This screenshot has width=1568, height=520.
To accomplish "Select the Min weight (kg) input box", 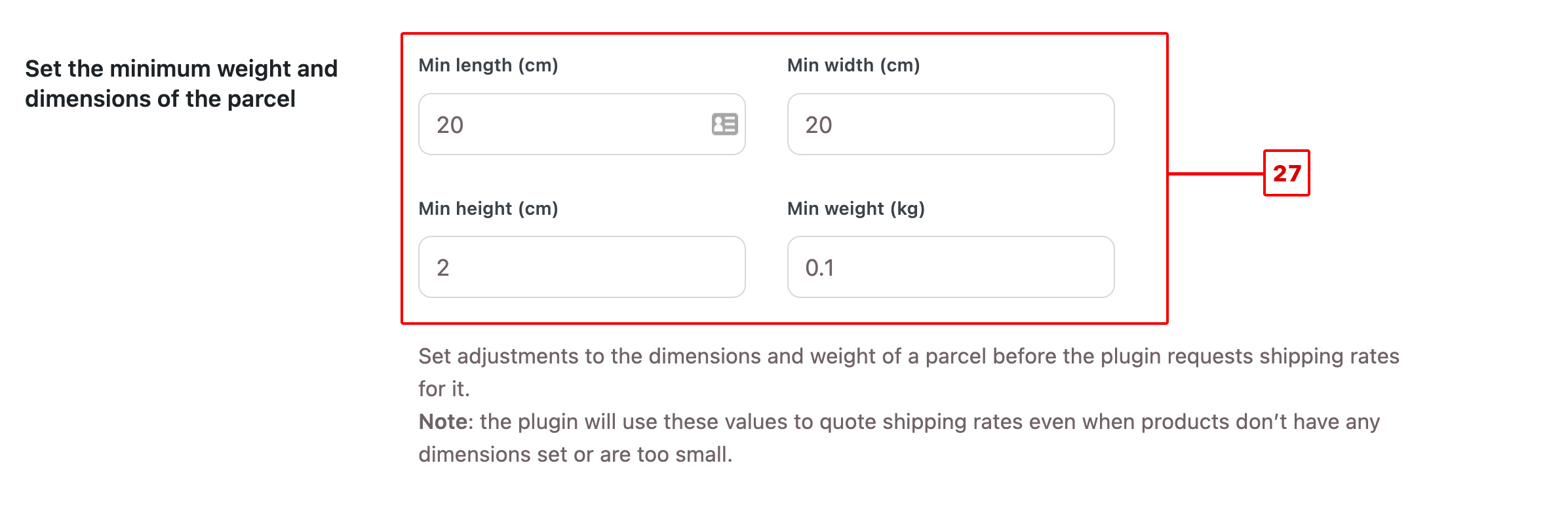I will (951, 267).
